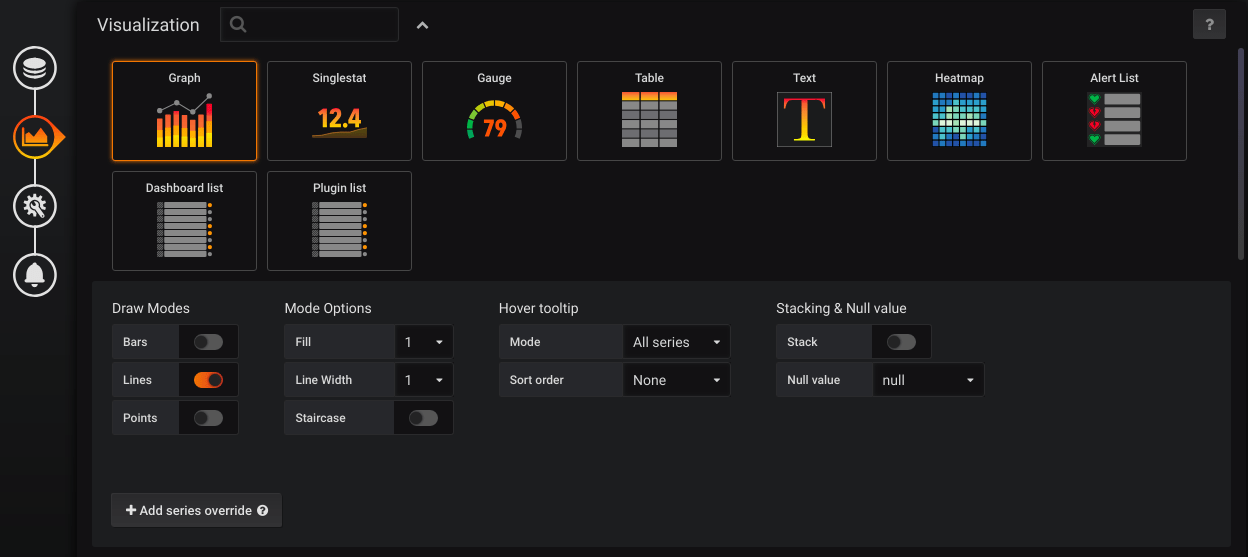Expand the Null value dropdown
The height and width of the screenshot is (557, 1248).
928,380
